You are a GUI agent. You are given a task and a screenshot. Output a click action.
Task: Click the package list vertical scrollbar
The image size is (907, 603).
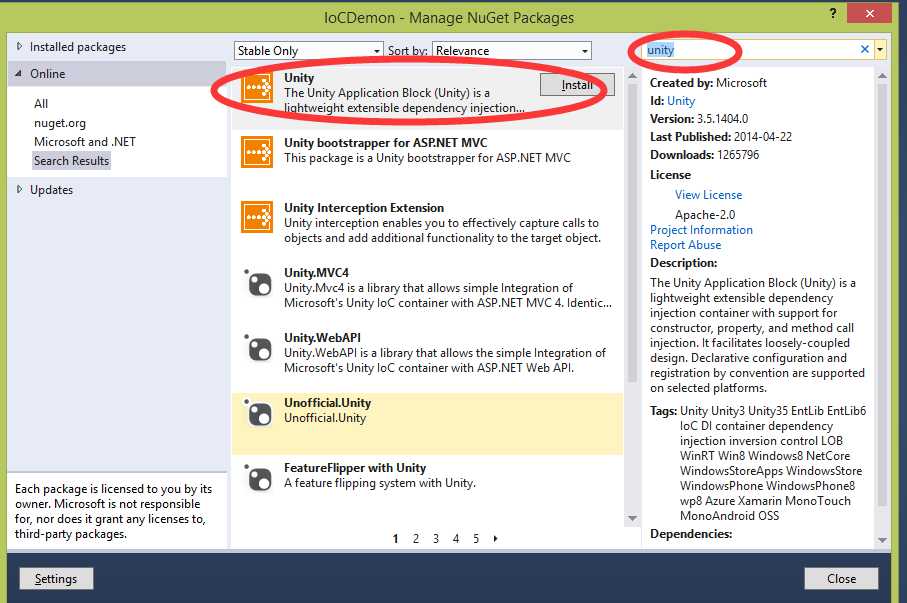tap(632, 231)
